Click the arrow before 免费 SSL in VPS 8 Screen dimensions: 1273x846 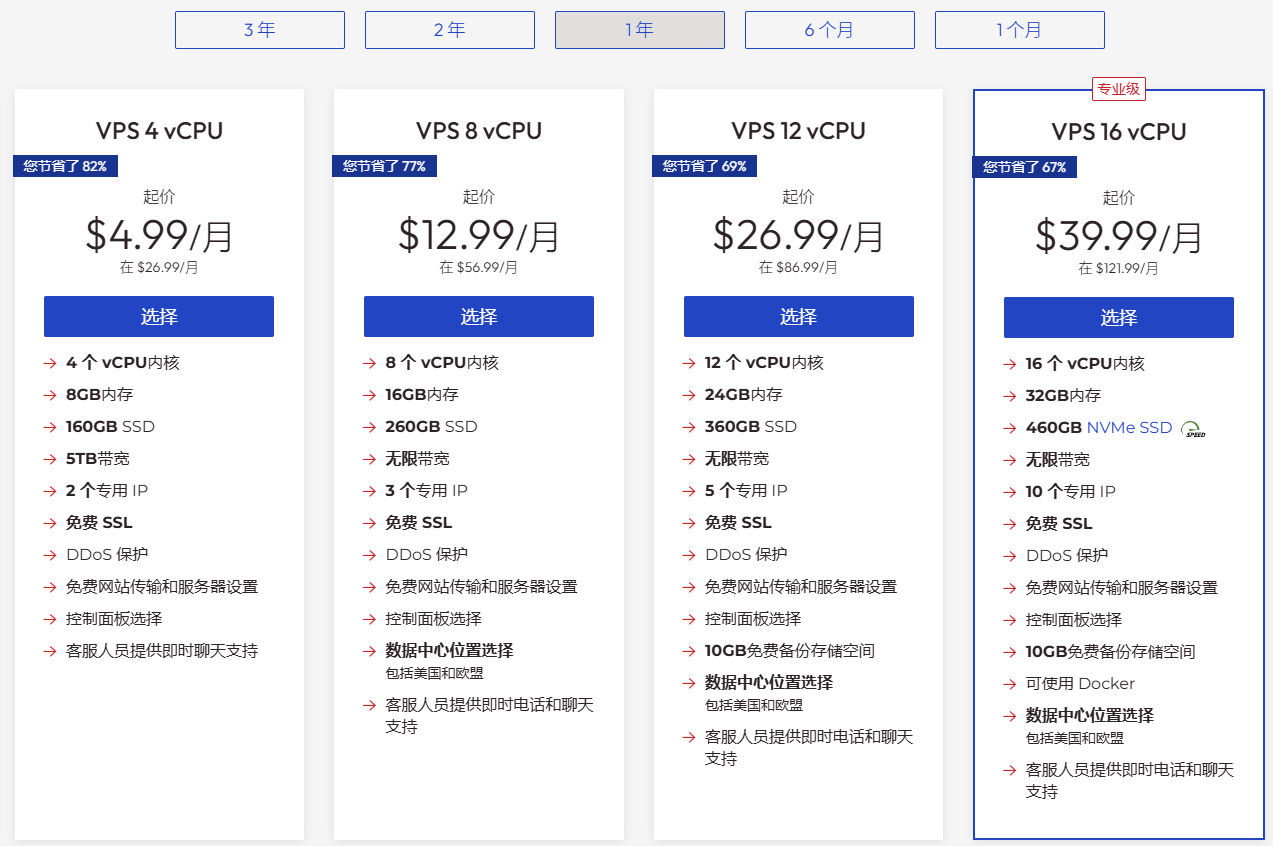pos(368,522)
